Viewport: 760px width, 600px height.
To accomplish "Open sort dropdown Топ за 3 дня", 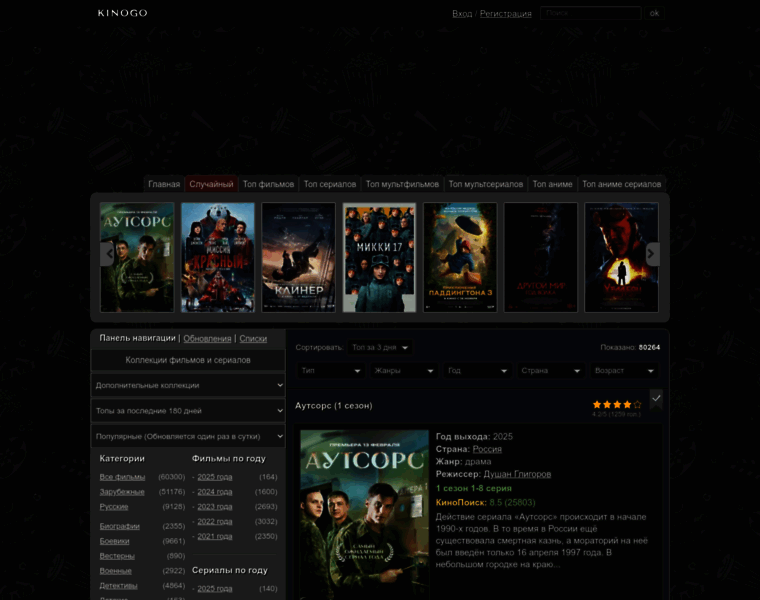I will click(380, 347).
